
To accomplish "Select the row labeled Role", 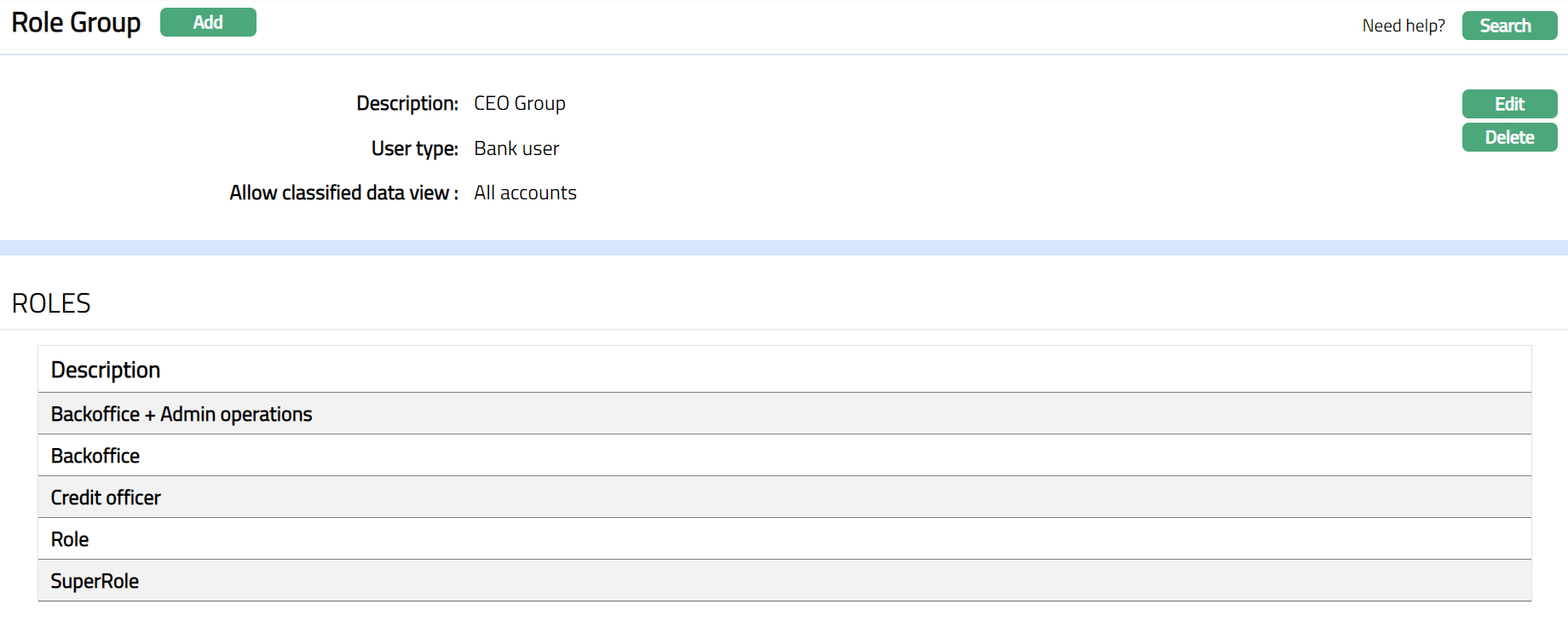I will 70,539.
